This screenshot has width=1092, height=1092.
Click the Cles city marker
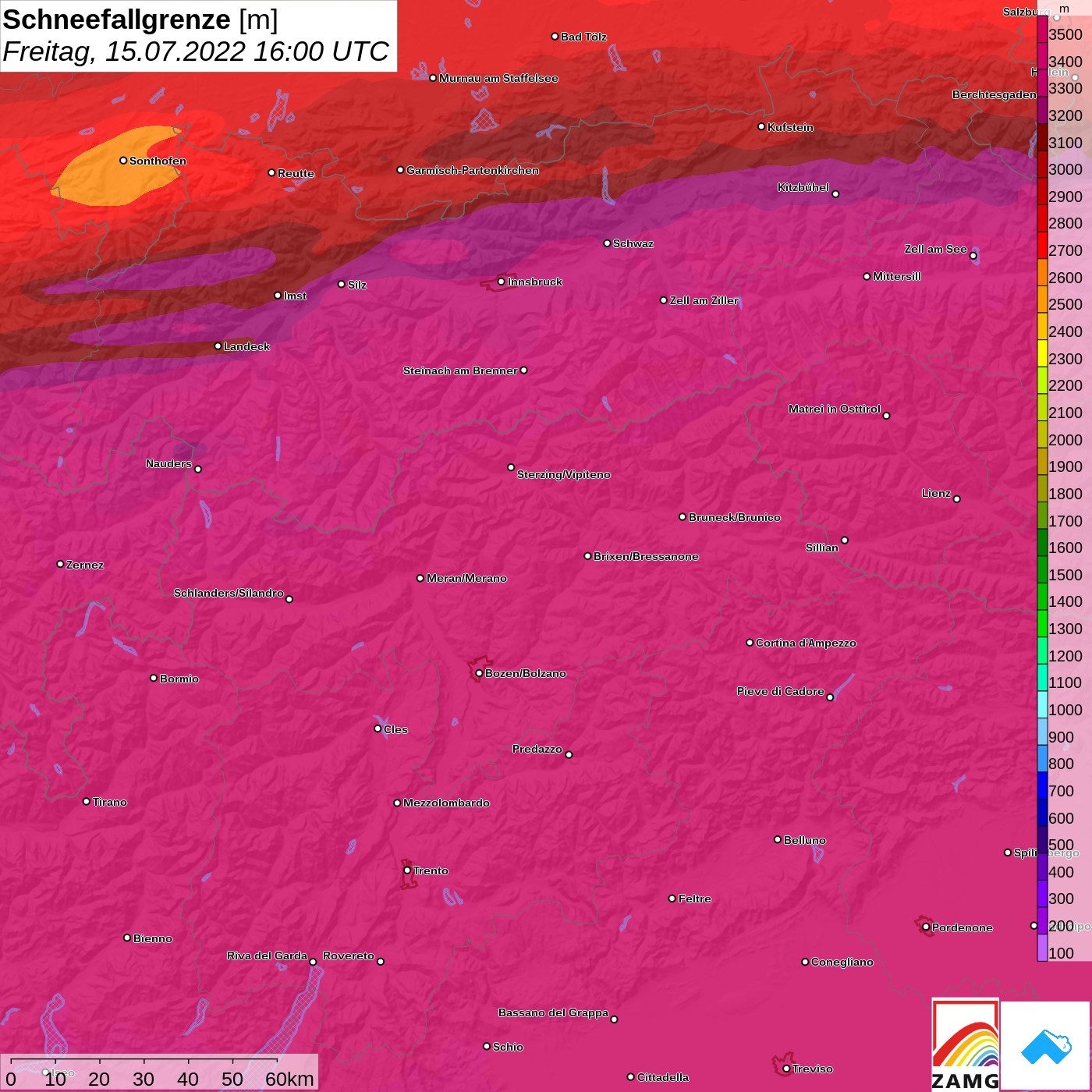378,729
